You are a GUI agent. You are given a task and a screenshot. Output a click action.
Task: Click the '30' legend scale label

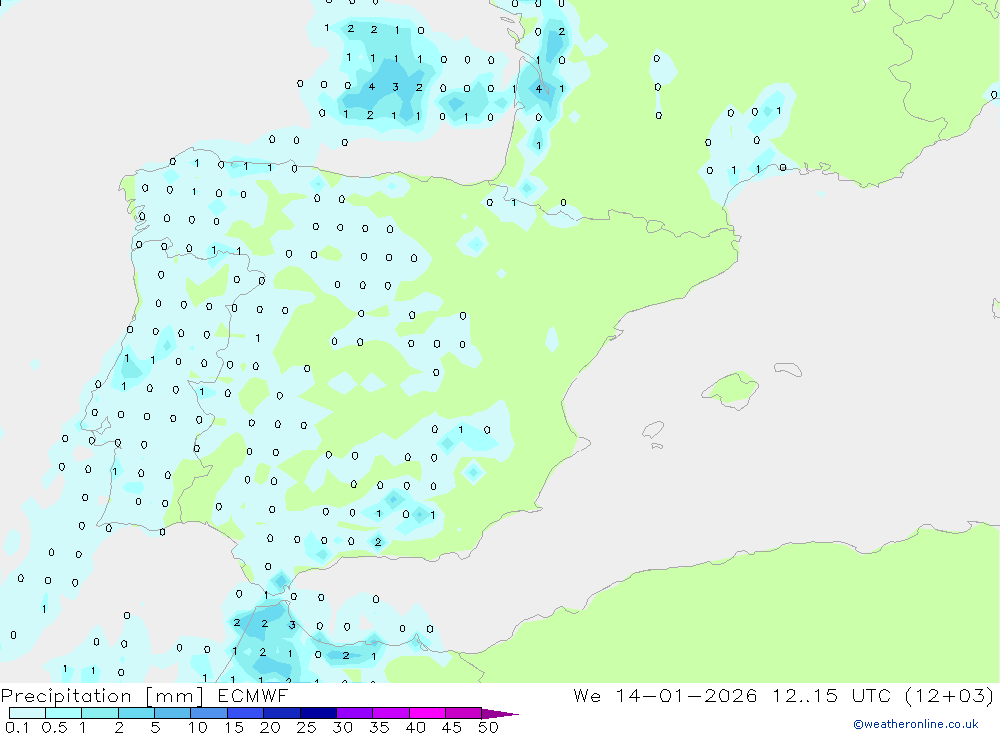tap(343, 727)
